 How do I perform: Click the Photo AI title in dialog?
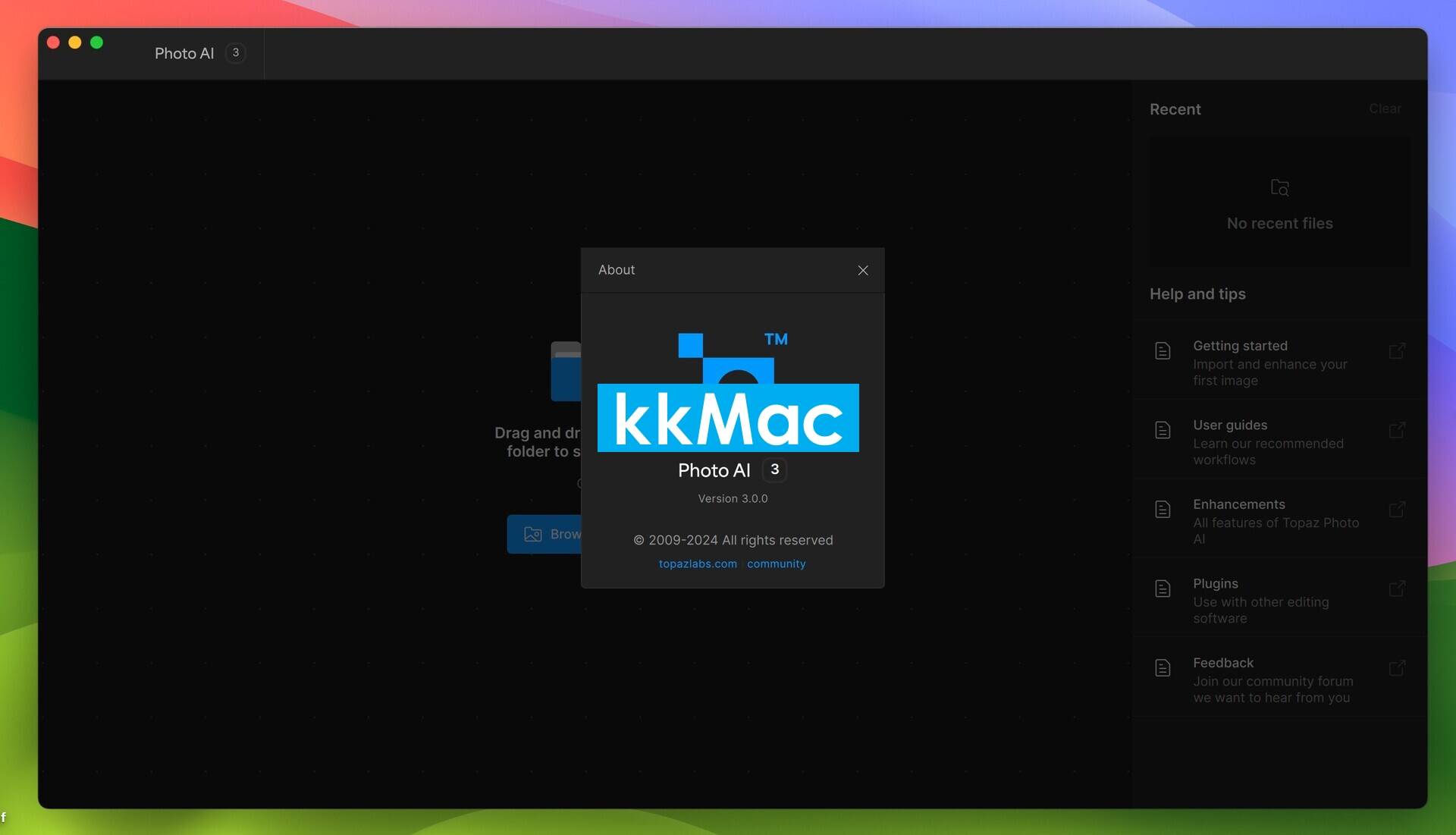click(x=714, y=471)
